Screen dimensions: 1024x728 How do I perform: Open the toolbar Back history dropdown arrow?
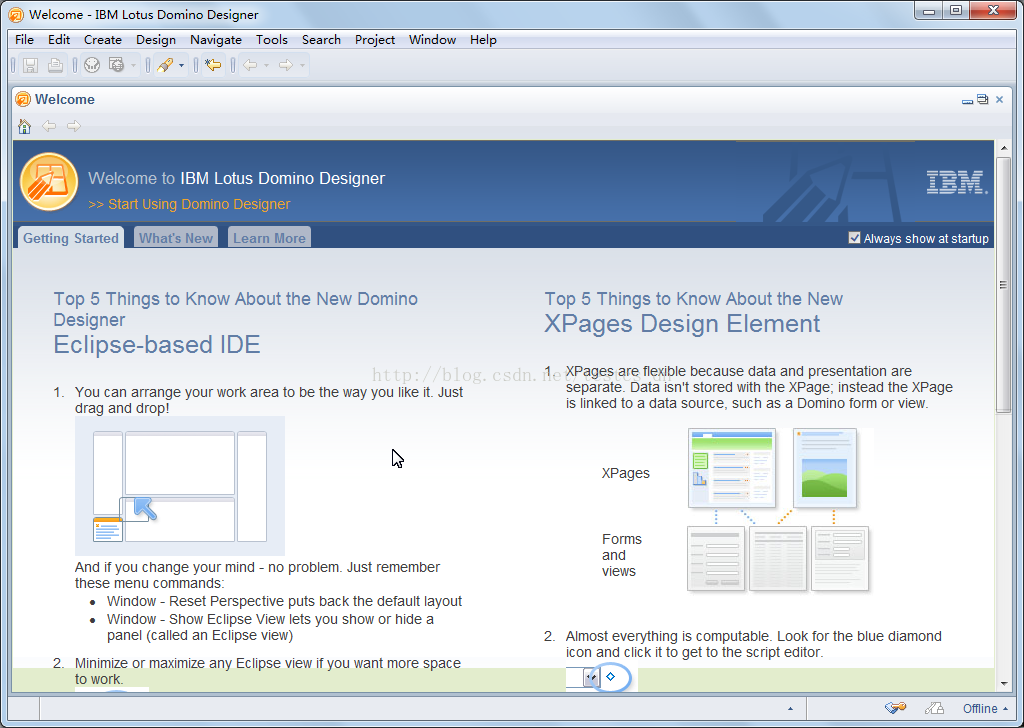266,65
